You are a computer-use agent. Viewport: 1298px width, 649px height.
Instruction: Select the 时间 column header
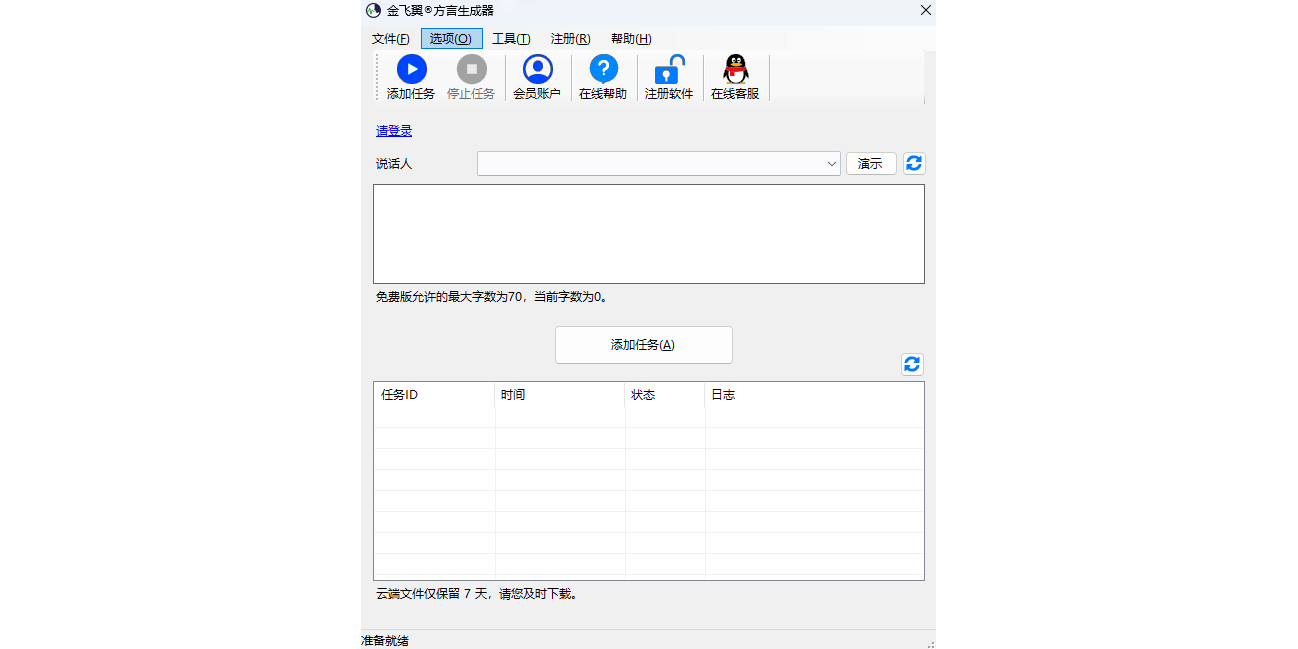tap(560, 395)
